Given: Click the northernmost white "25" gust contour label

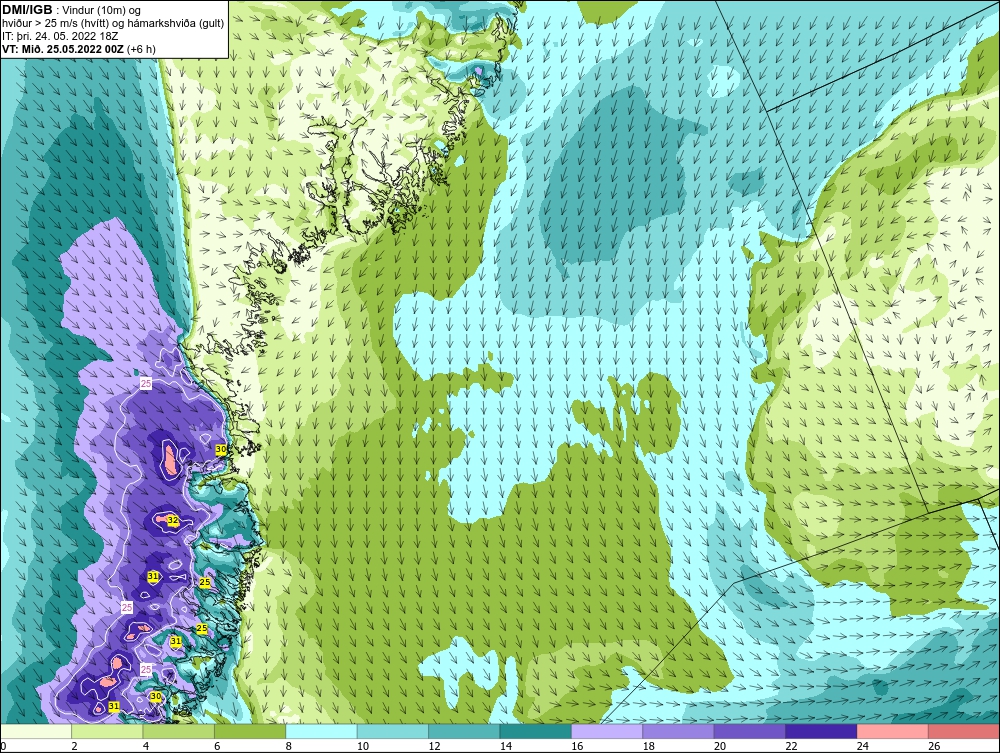Looking at the screenshot, I should click(146, 383).
